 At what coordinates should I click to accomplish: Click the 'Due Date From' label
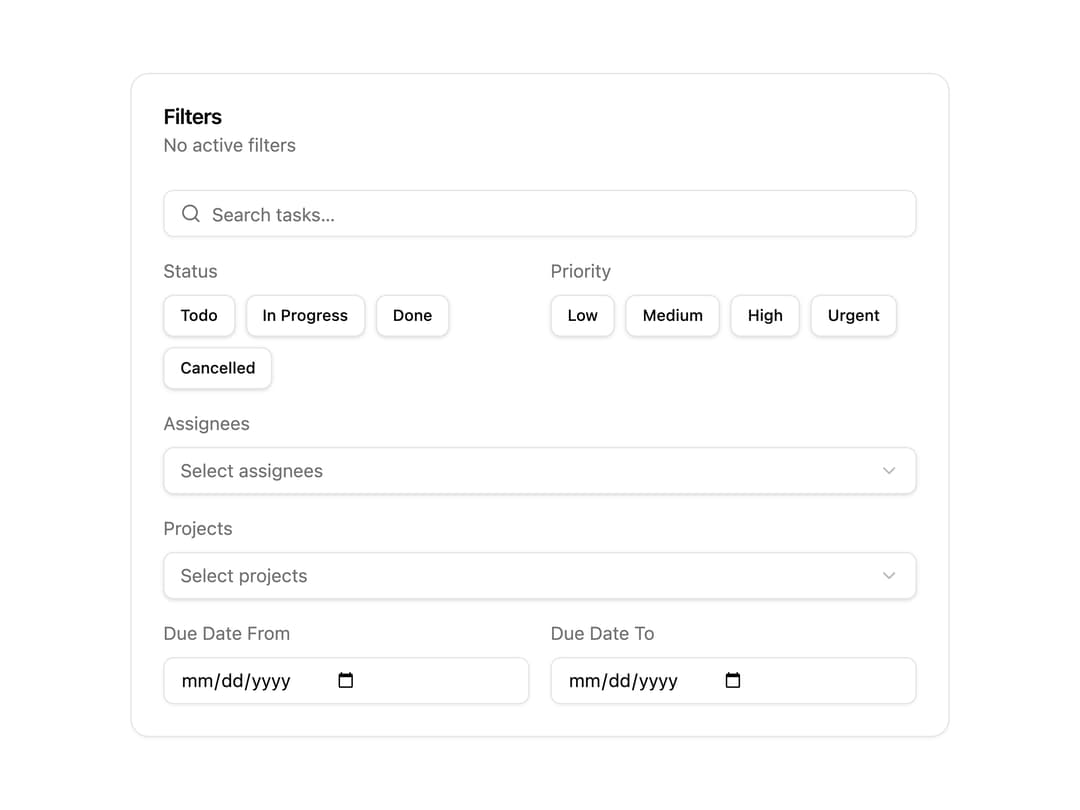227,633
